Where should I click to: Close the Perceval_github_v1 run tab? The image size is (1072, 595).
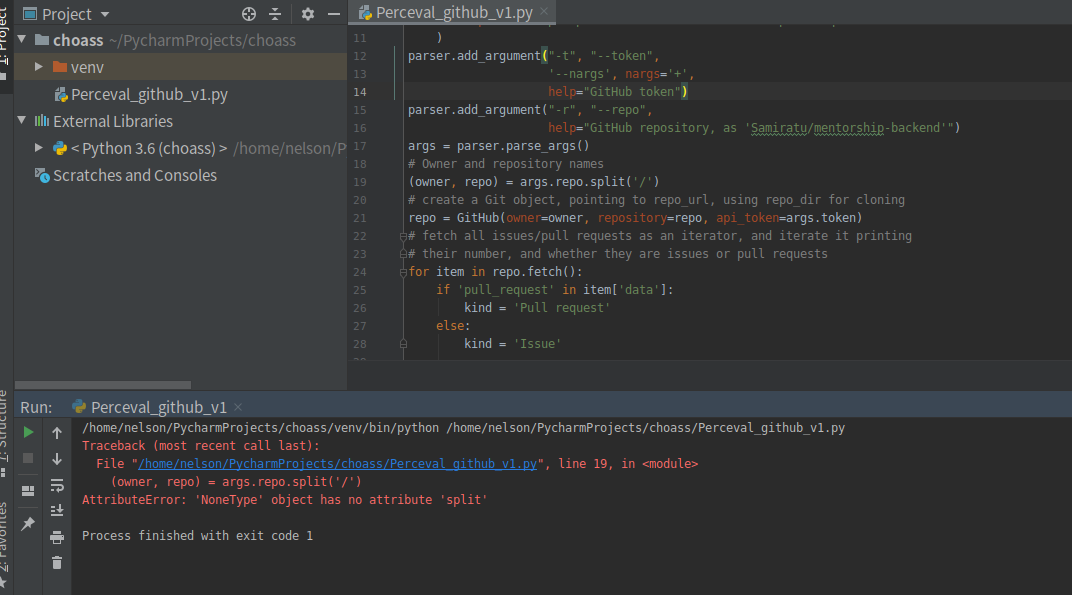point(237,407)
